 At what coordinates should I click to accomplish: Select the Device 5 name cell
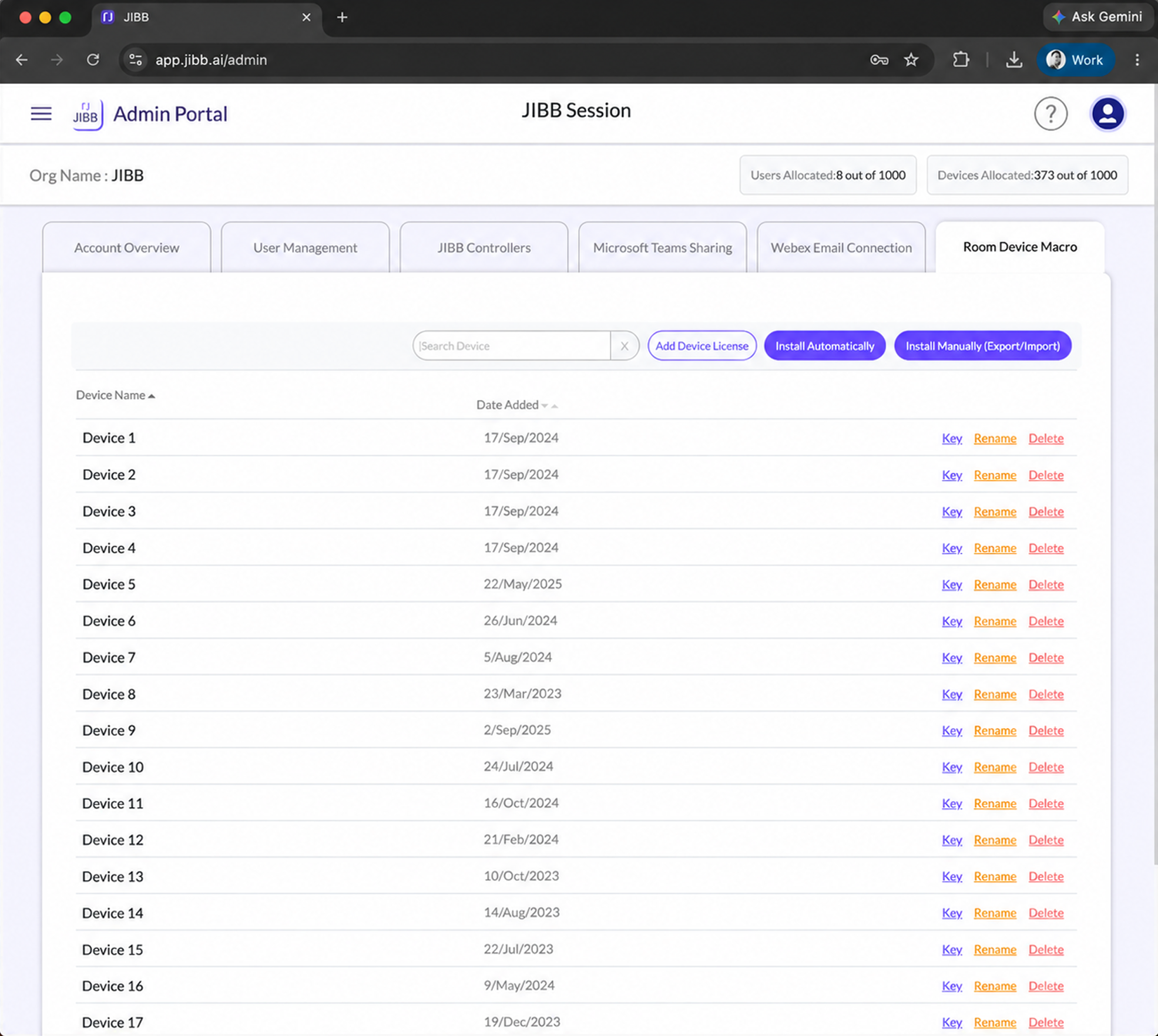point(109,584)
